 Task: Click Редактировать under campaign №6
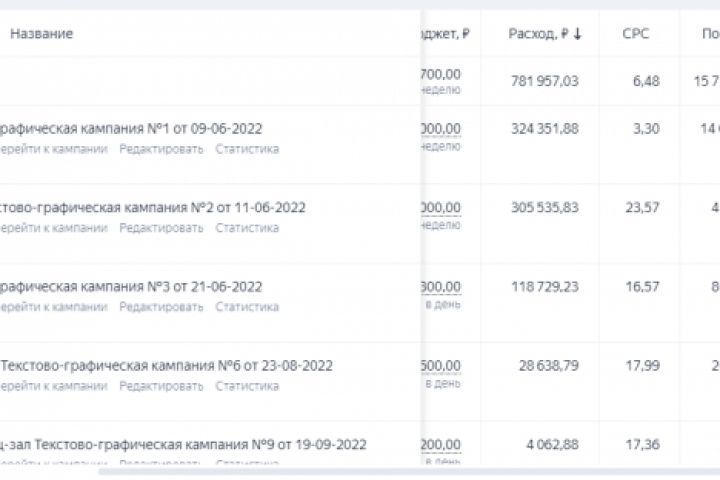tap(161, 386)
